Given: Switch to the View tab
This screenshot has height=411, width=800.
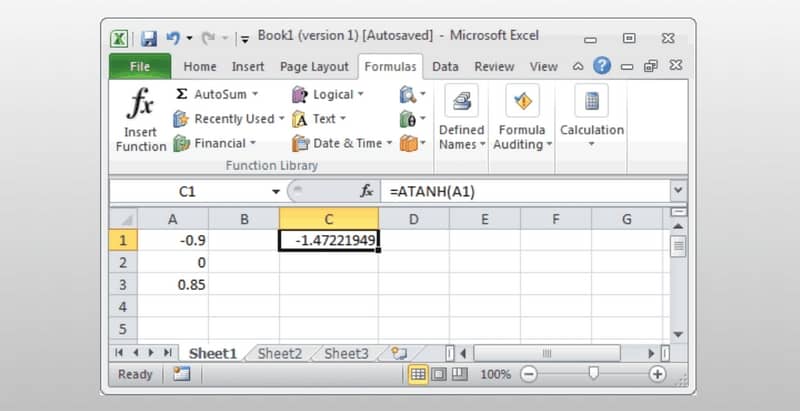Looking at the screenshot, I should (x=543, y=67).
